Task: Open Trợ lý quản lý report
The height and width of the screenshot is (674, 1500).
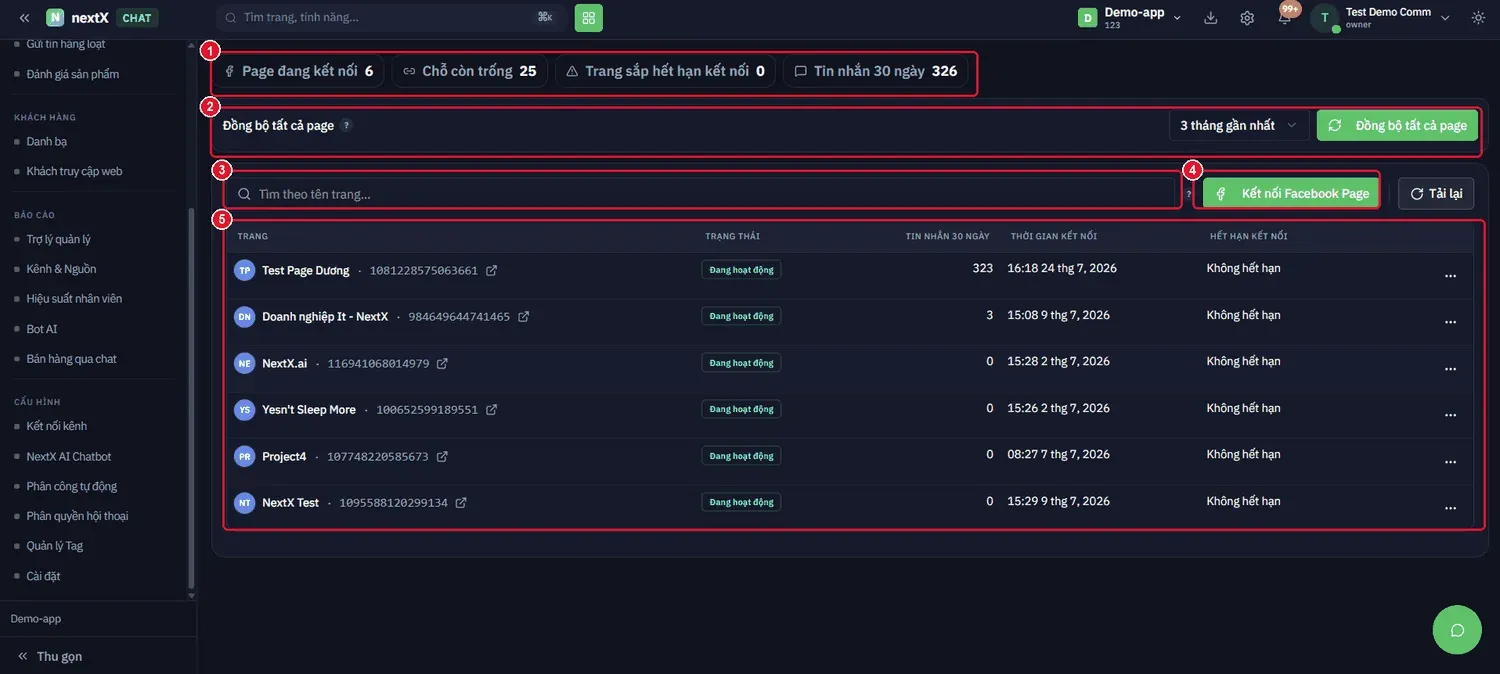Action: pos(58,239)
